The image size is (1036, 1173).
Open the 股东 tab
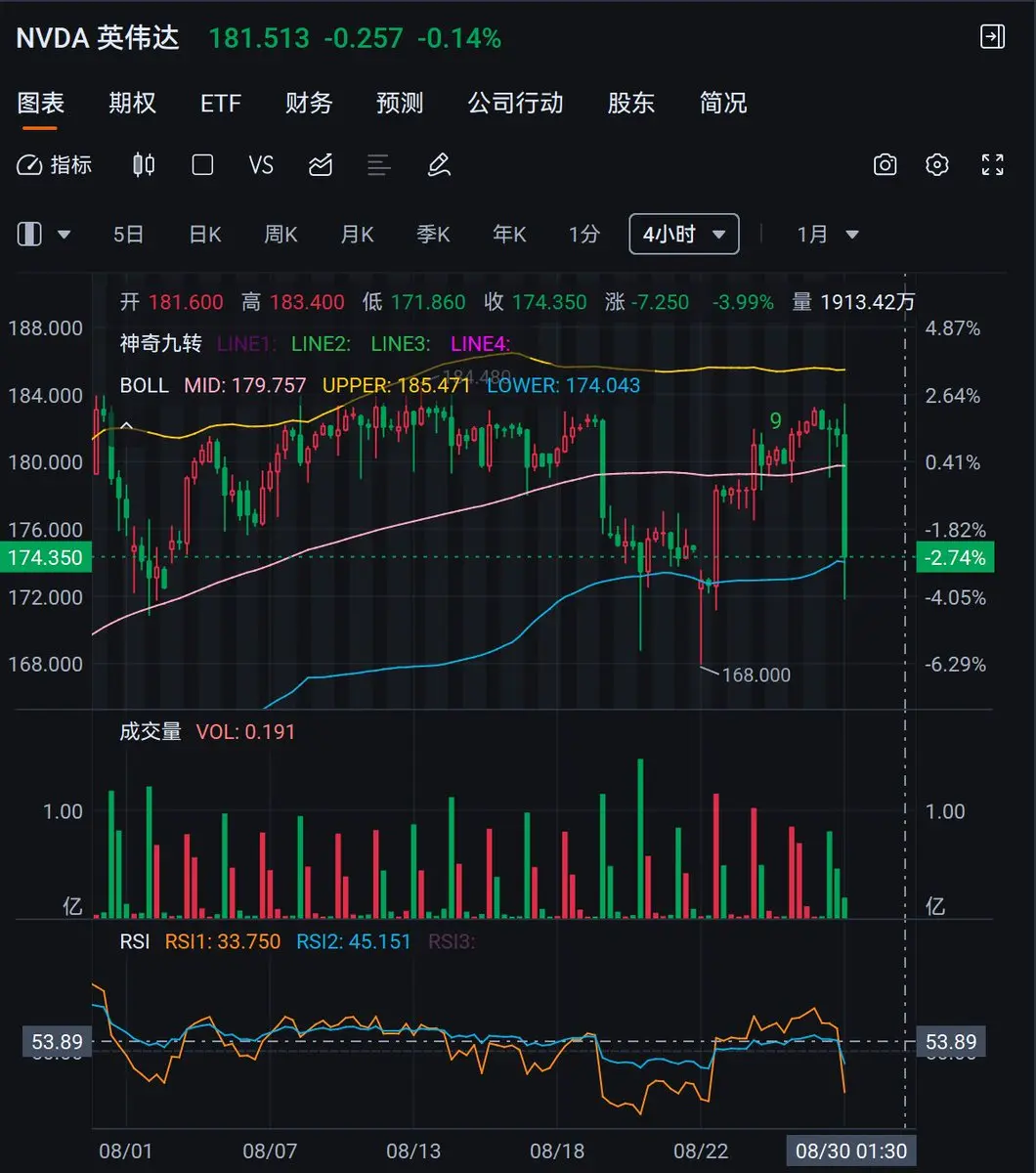(x=631, y=103)
